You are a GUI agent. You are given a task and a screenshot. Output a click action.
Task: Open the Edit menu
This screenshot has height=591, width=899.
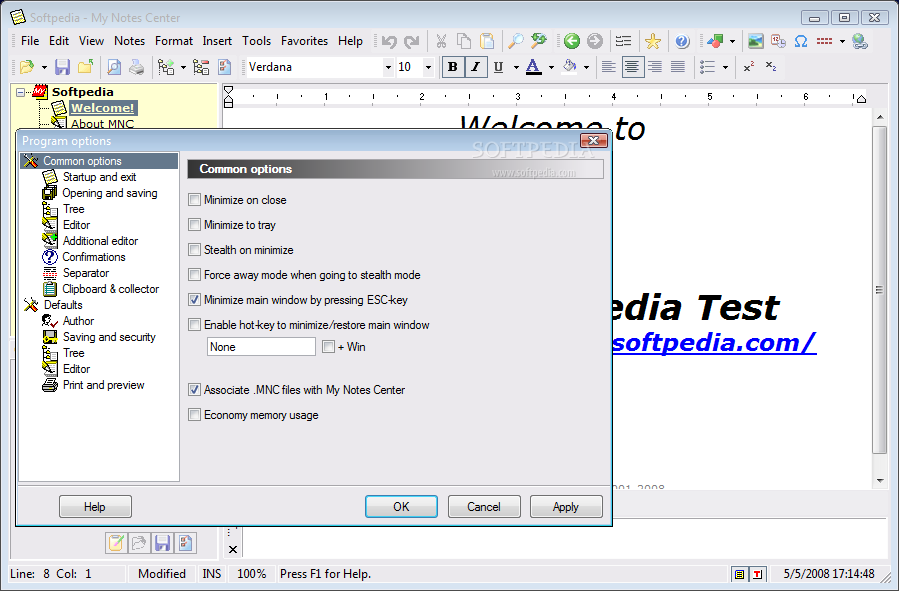58,41
